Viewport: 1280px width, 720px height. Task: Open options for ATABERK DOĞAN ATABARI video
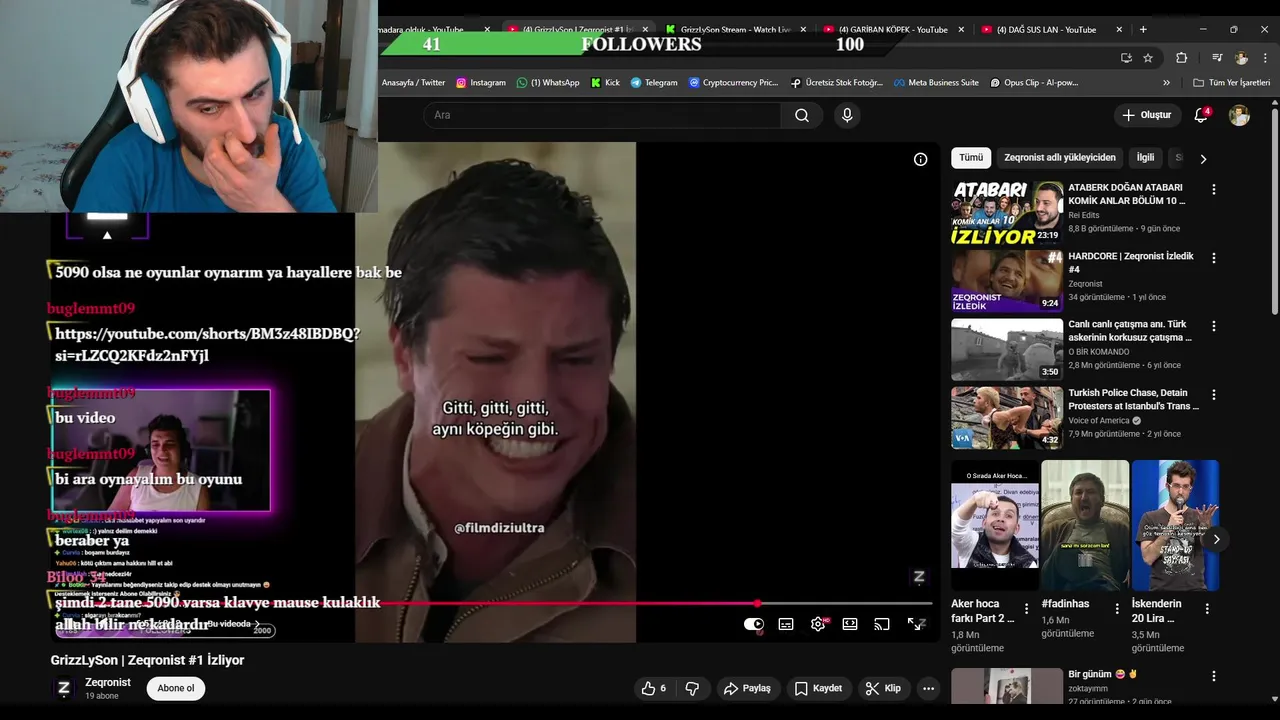click(1214, 189)
